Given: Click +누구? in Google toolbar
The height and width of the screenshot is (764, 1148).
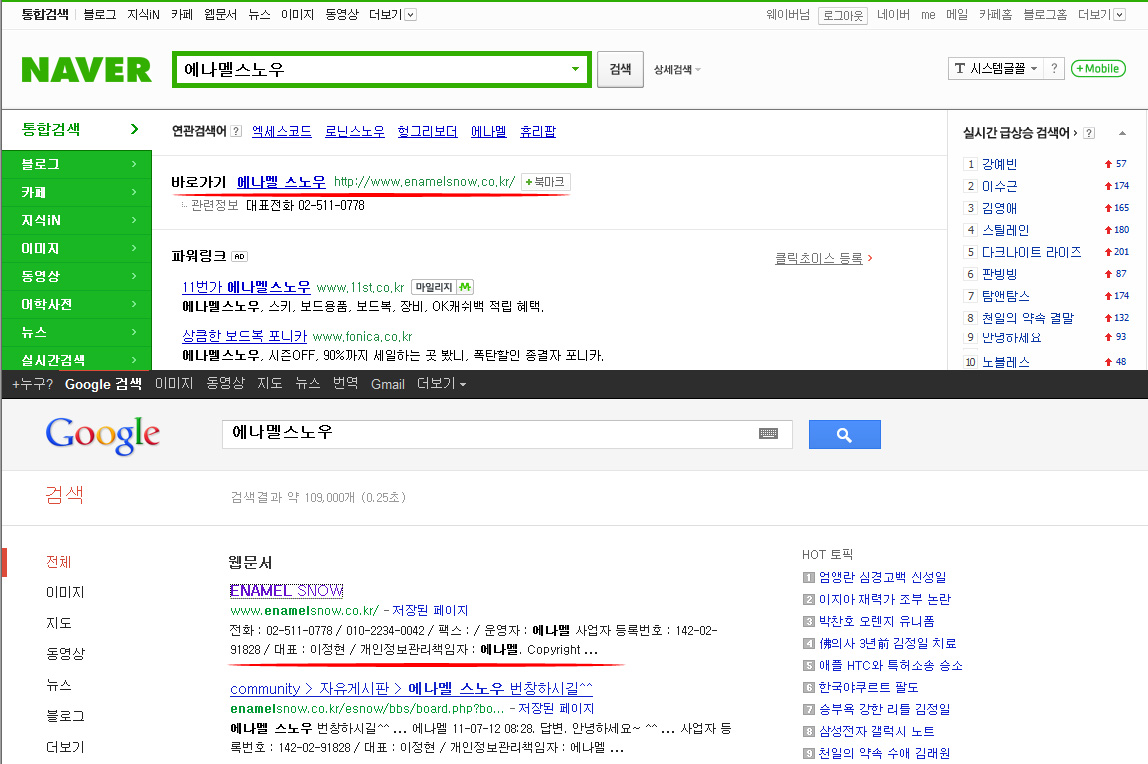Looking at the screenshot, I should (32, 384).
